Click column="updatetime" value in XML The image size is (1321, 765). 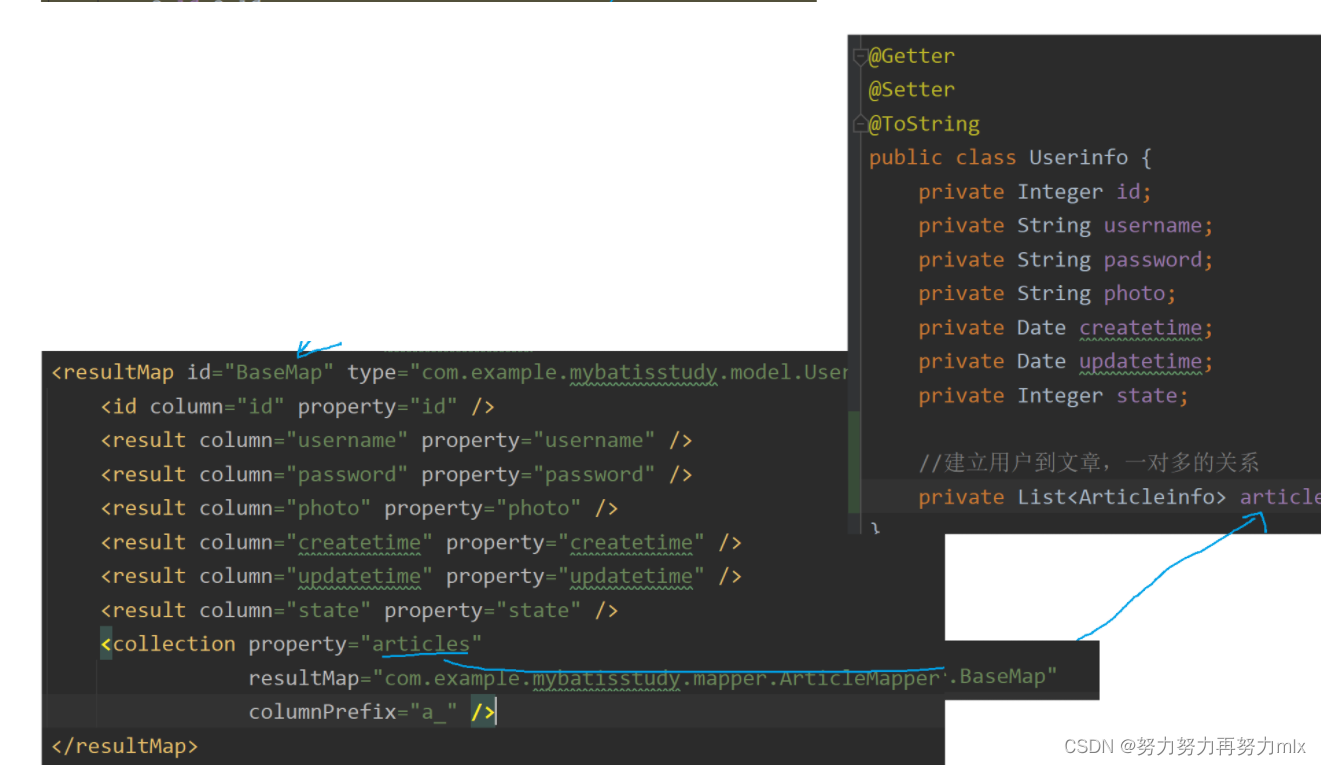[360, 576]
